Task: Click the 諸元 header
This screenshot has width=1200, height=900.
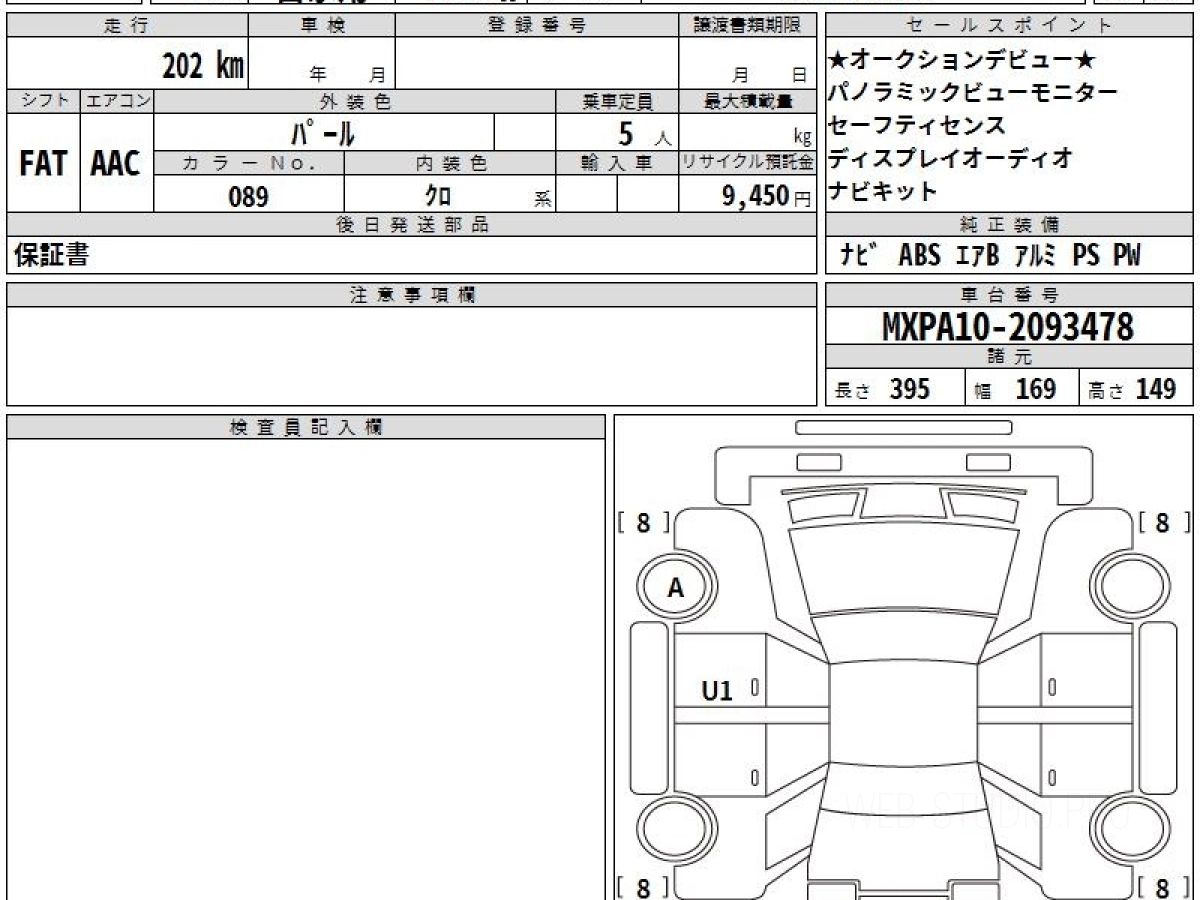Action: 1010,358
